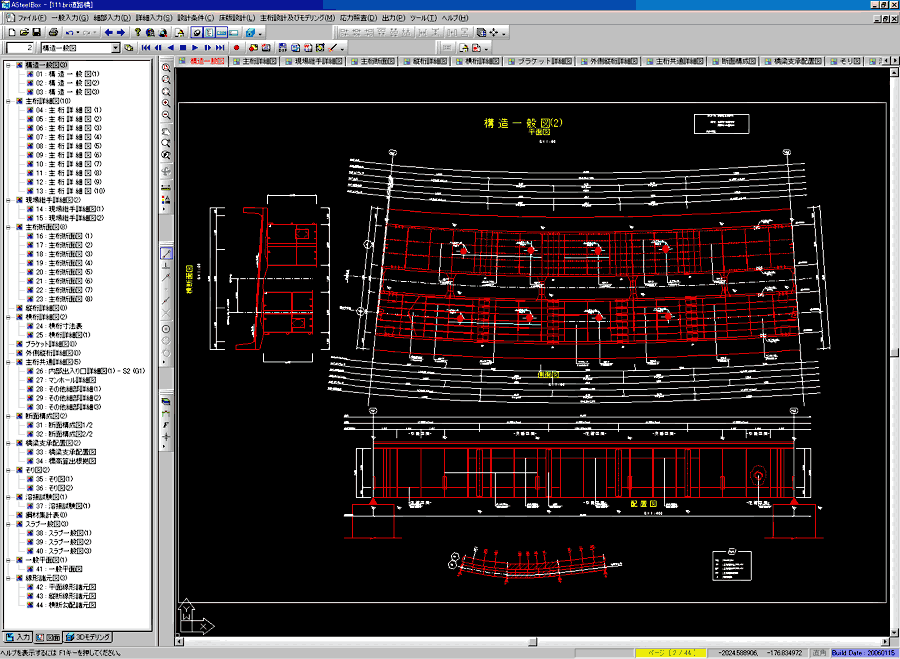Open the ヘルプ(H) menu
900x659 pixels.
point(455,18)
